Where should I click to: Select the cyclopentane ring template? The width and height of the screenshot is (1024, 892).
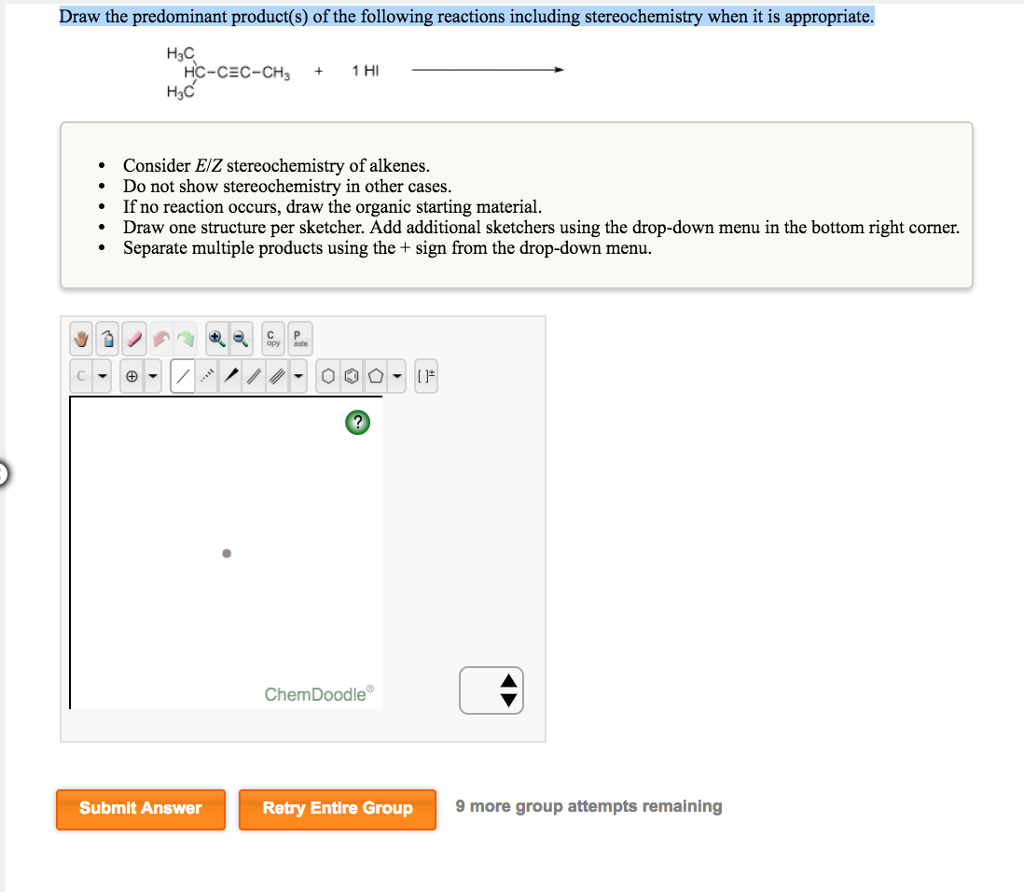373,376
